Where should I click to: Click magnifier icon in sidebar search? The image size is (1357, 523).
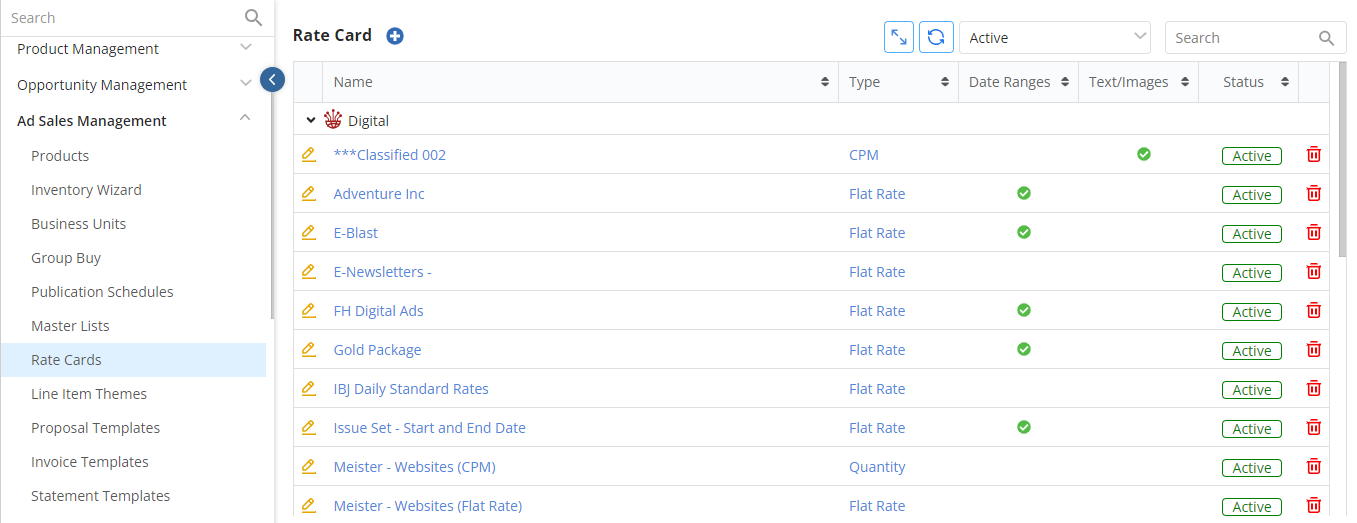[x=253, y=17]
